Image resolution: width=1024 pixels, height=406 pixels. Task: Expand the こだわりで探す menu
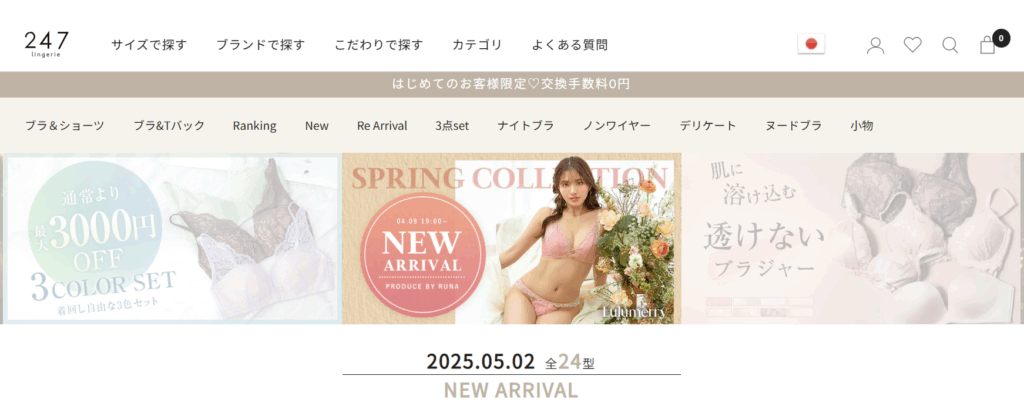pos(379,45)
